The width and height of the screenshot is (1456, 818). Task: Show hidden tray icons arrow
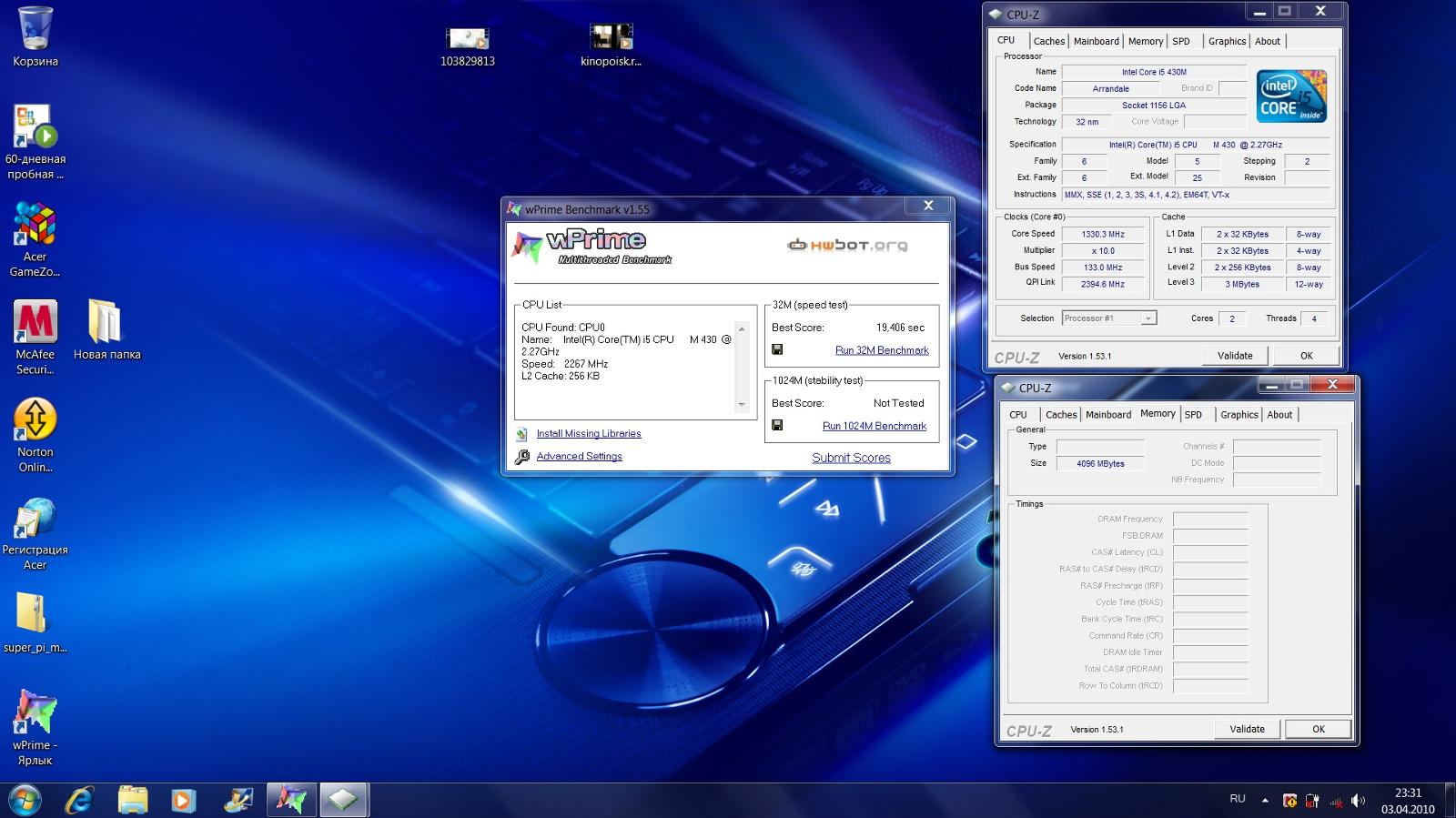click(1265, 801)
